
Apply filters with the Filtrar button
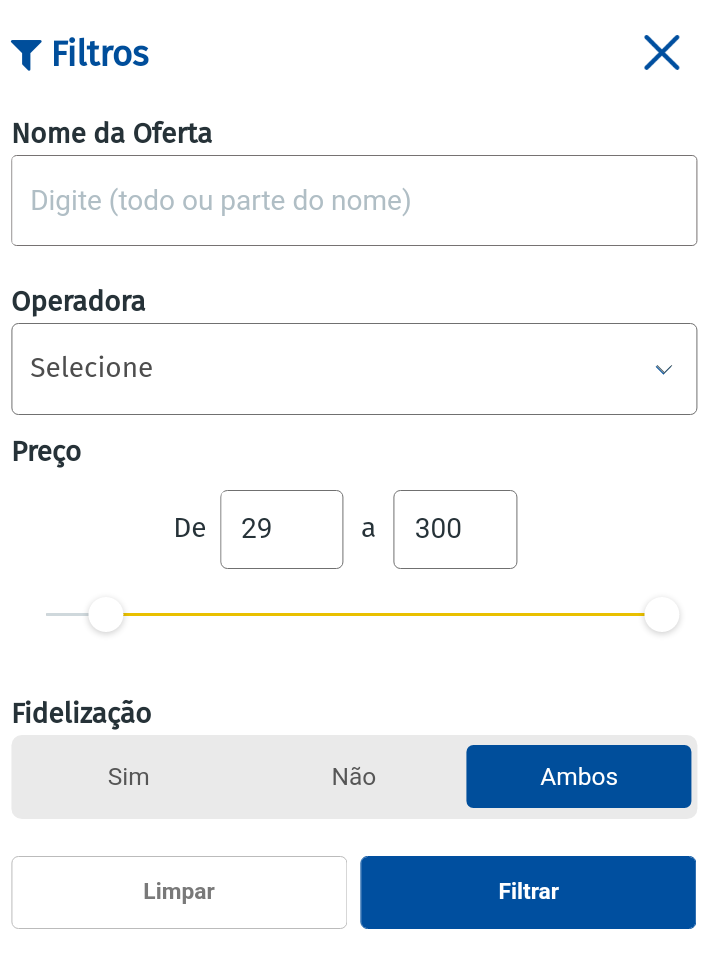528,892
